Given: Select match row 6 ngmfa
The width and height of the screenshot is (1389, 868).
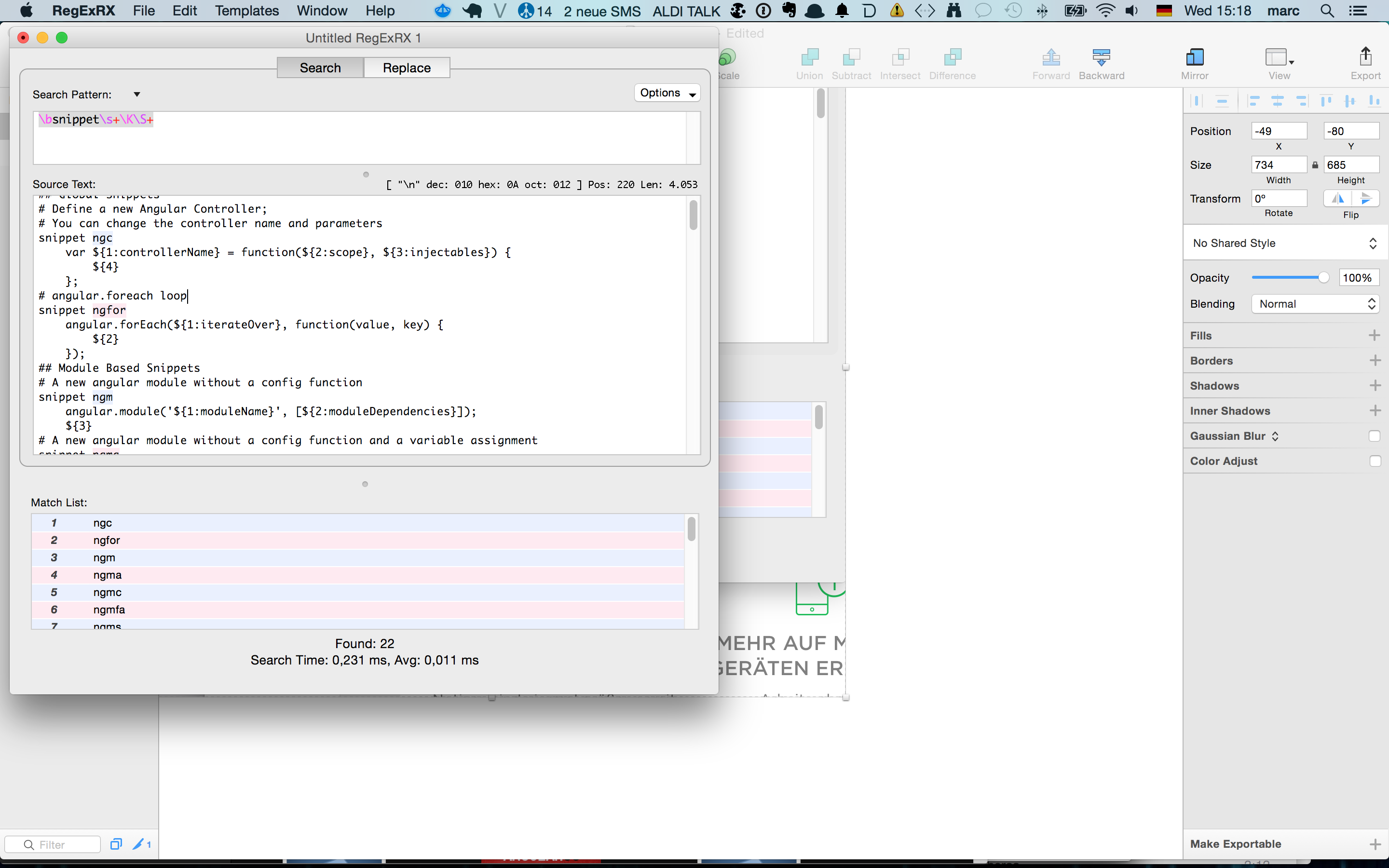Looking at the screenshot, I should point(357,610).
